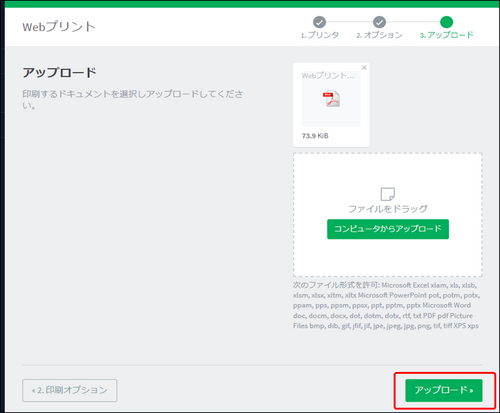Viewport: 500px width, 413px height.
Task: Click the 印刷するドキュメント instruction text
Action: click(133, 99)
